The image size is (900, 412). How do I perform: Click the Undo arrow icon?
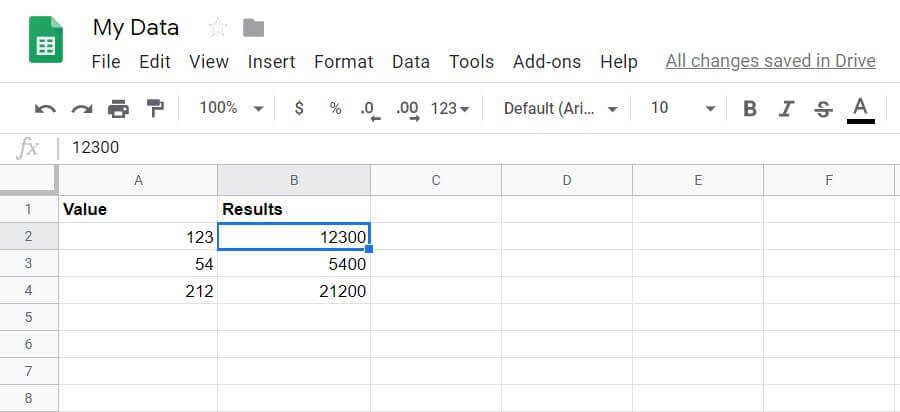point(44,108)
